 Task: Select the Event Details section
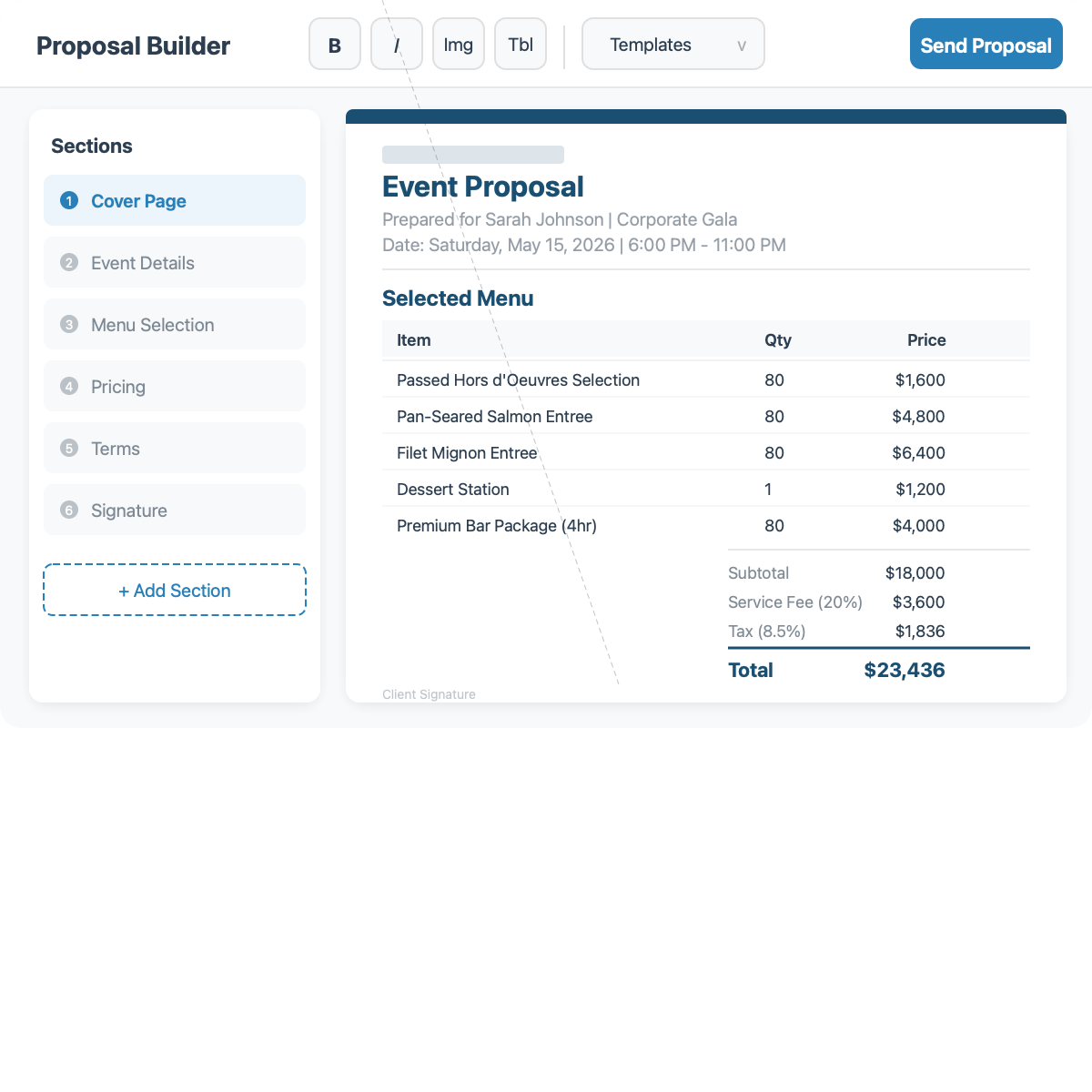click(174, 262)
